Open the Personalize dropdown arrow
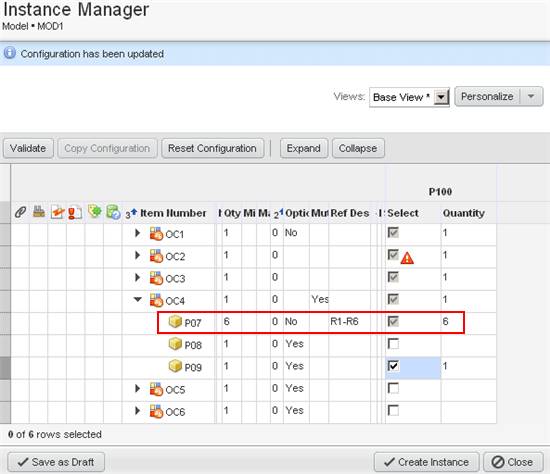 [531, 96]
